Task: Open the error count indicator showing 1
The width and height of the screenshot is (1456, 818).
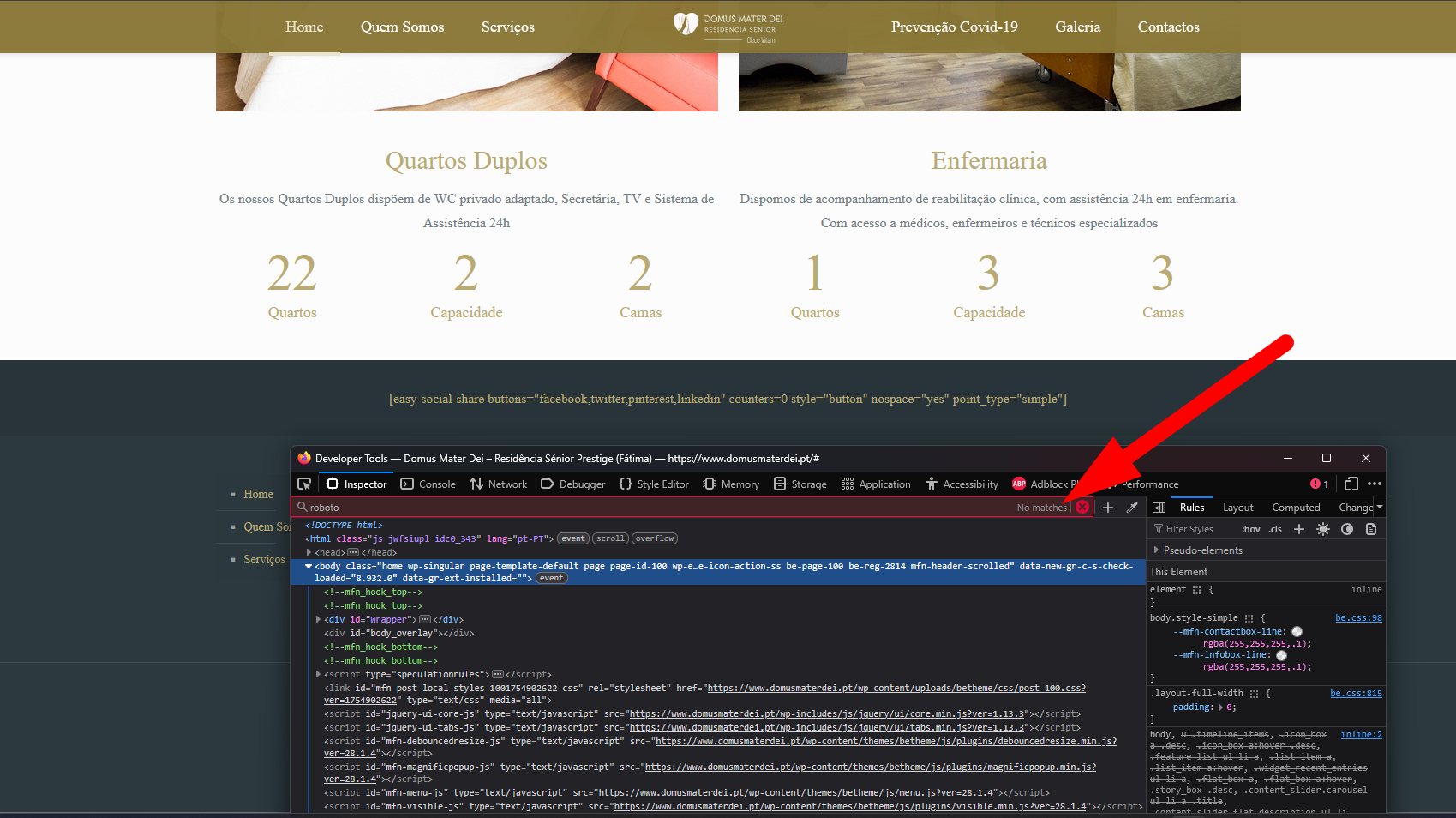Action: pyautogui.click(x=1319, y=484)
